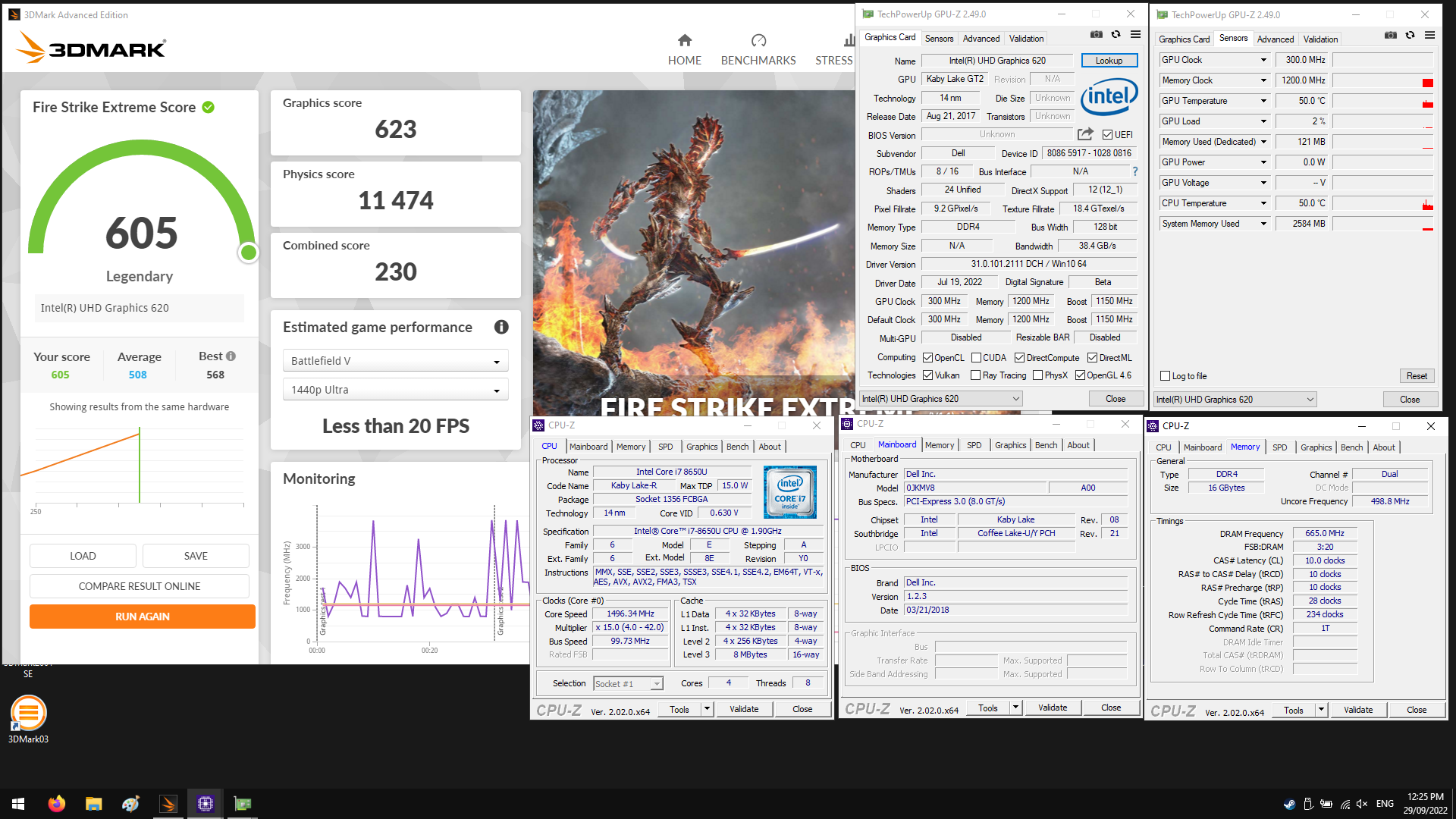Switch to 3DMark via its taskbar icon
Screen dimensions: 1456x819
pyautogui.click(x=168, y=804)
